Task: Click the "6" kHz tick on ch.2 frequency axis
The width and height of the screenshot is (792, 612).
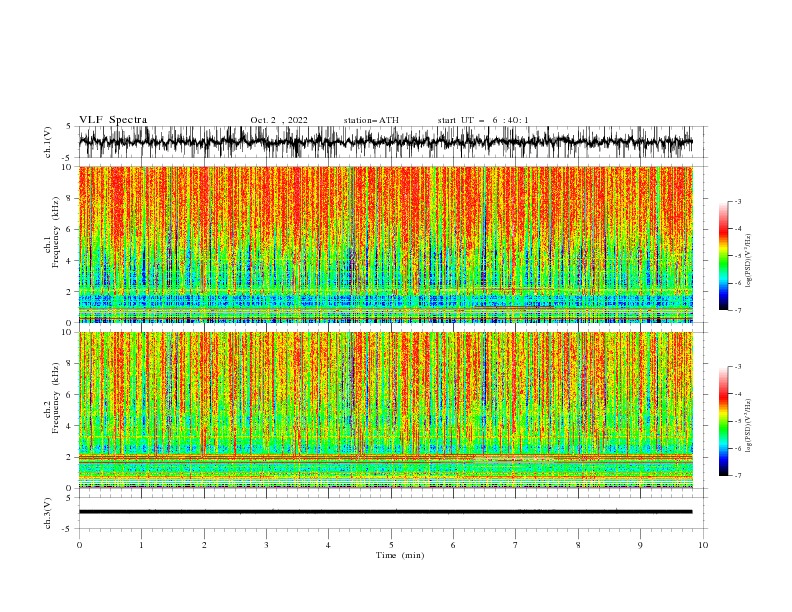Action: click(x=70, y=395)
